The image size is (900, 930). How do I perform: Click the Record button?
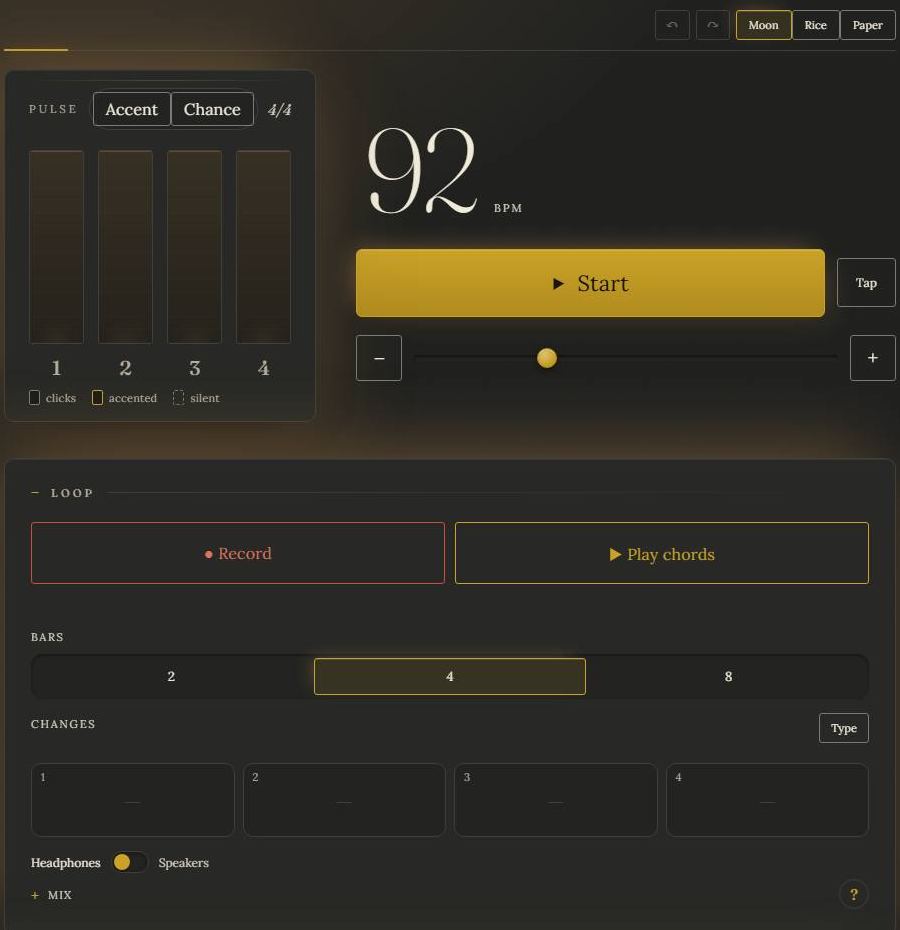coord(237,553)
